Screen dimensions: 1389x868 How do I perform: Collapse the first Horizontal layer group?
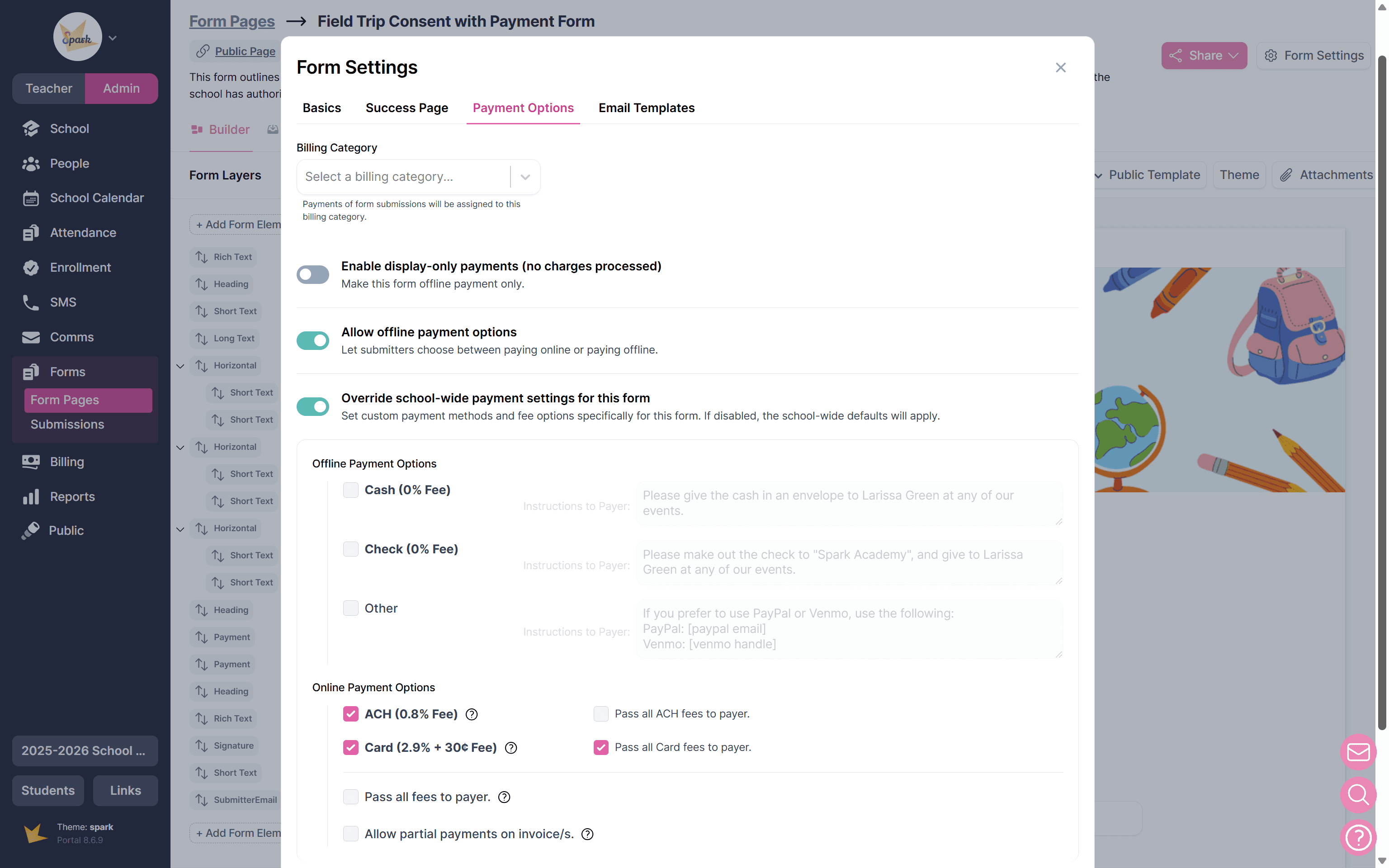coord(180,366)
